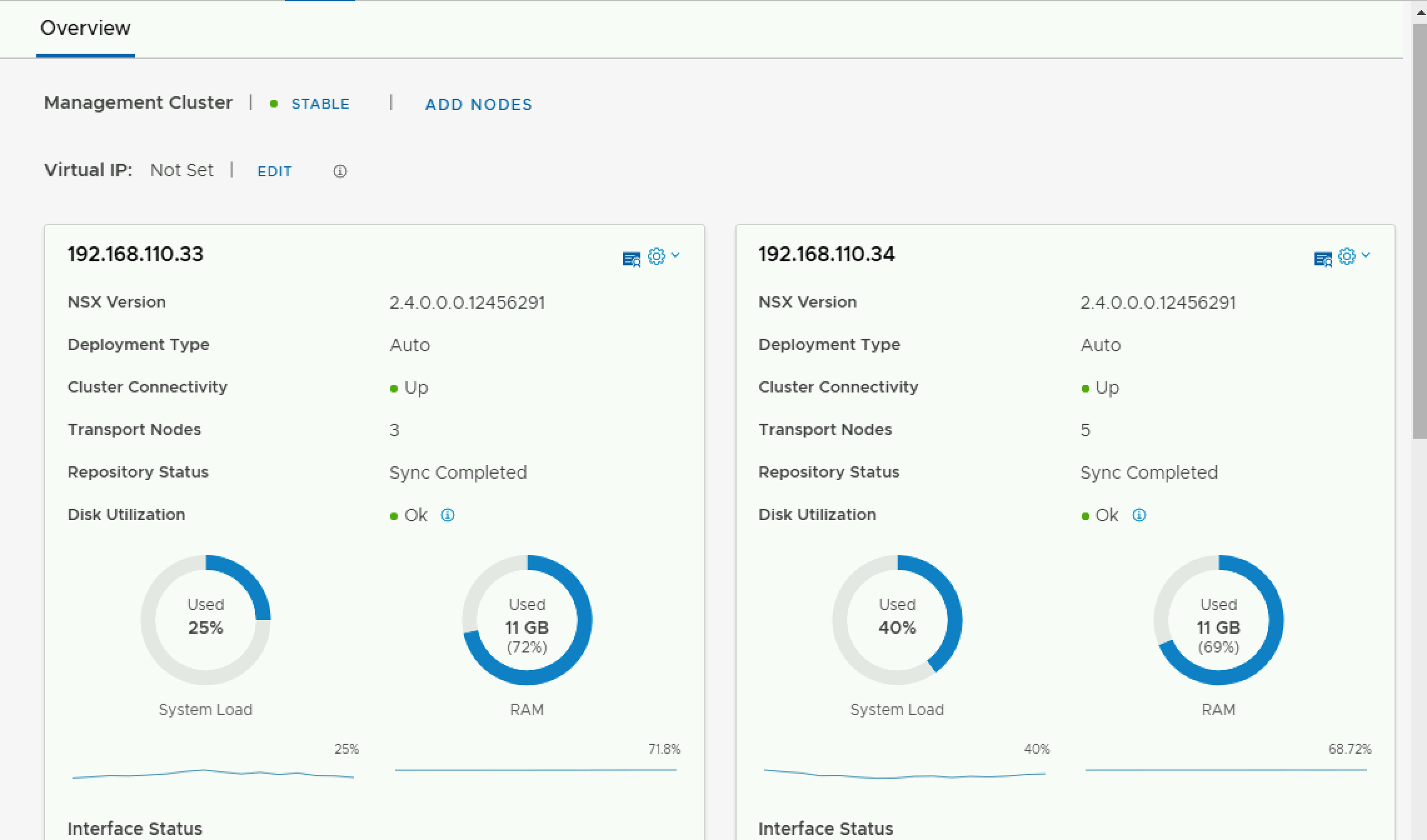This screenshot has width=1427, height=840.
Task: Edit the Virtual IP setting
Action: 275,171
